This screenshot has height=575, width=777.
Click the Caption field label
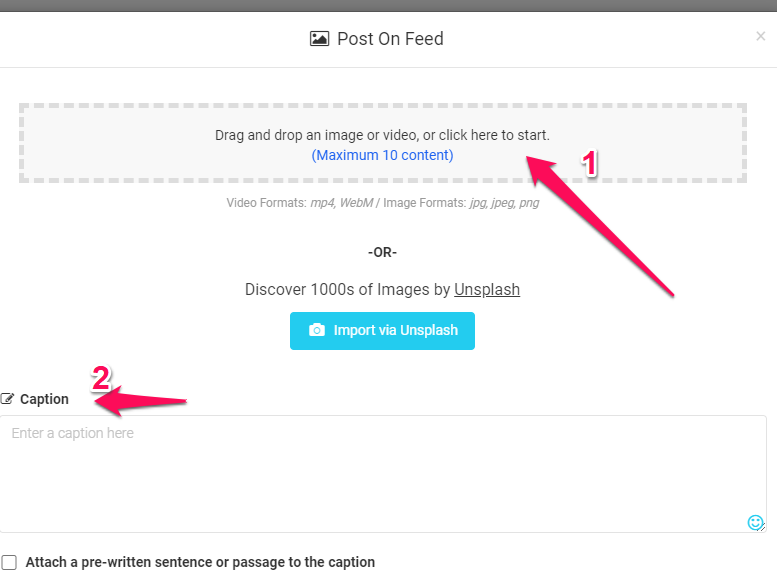pos(44,399)
